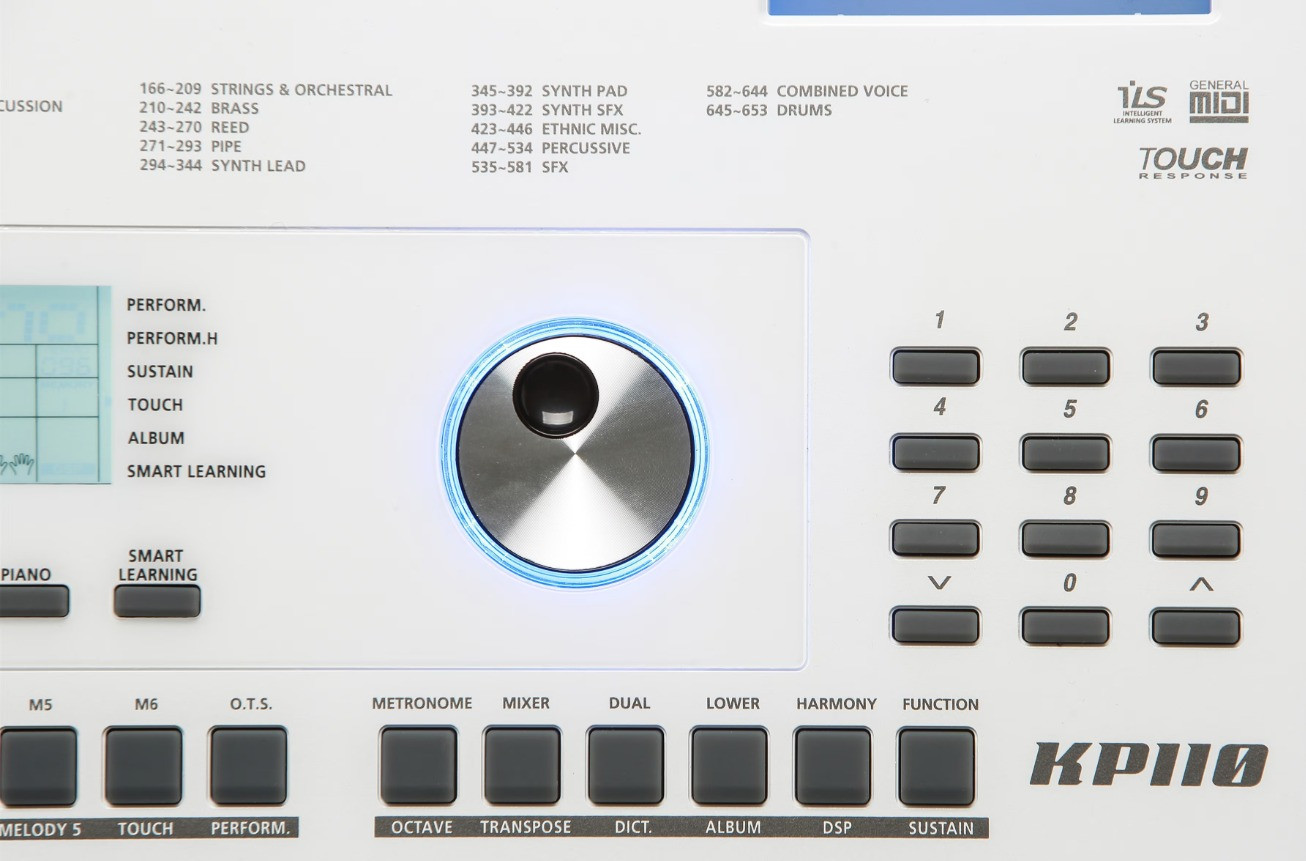Click the up arrow button on the keypad
1306x861 pixels.
click(x=1196, y=626)
